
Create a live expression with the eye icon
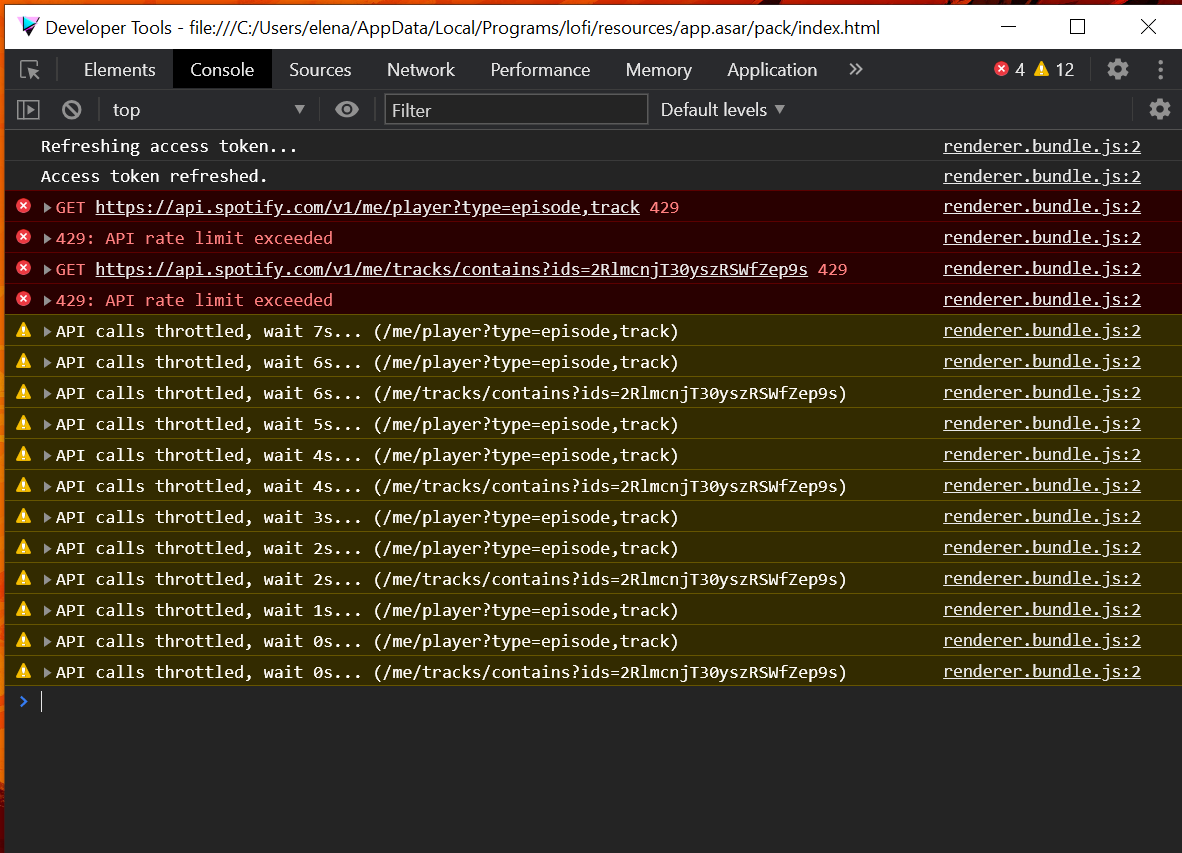pos(347,110)
